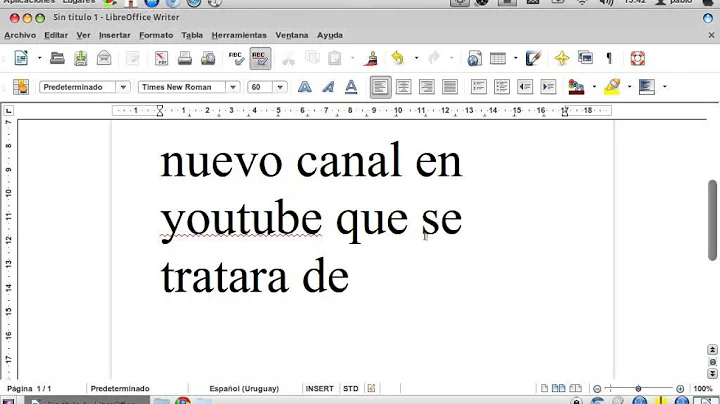
Task: Open a file with the Open icon
Action: (x=57, y=58)
